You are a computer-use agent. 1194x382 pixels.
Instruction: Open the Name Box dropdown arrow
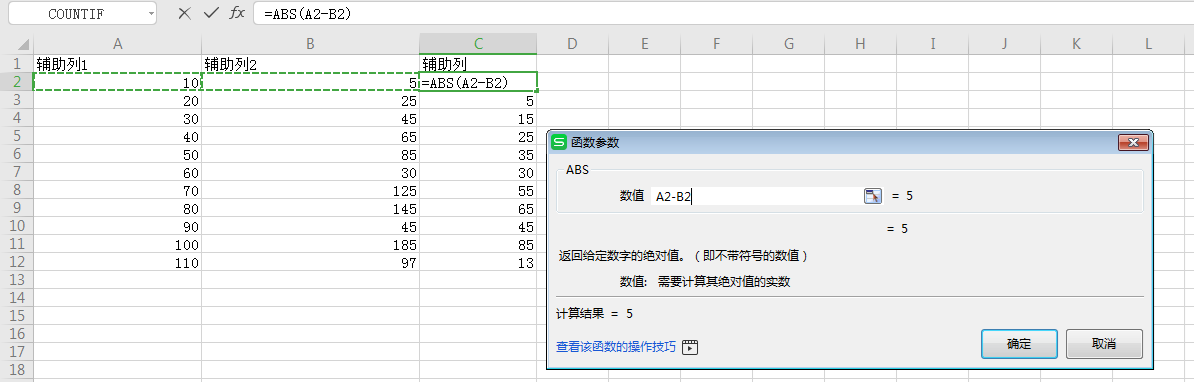coord(151,14)
